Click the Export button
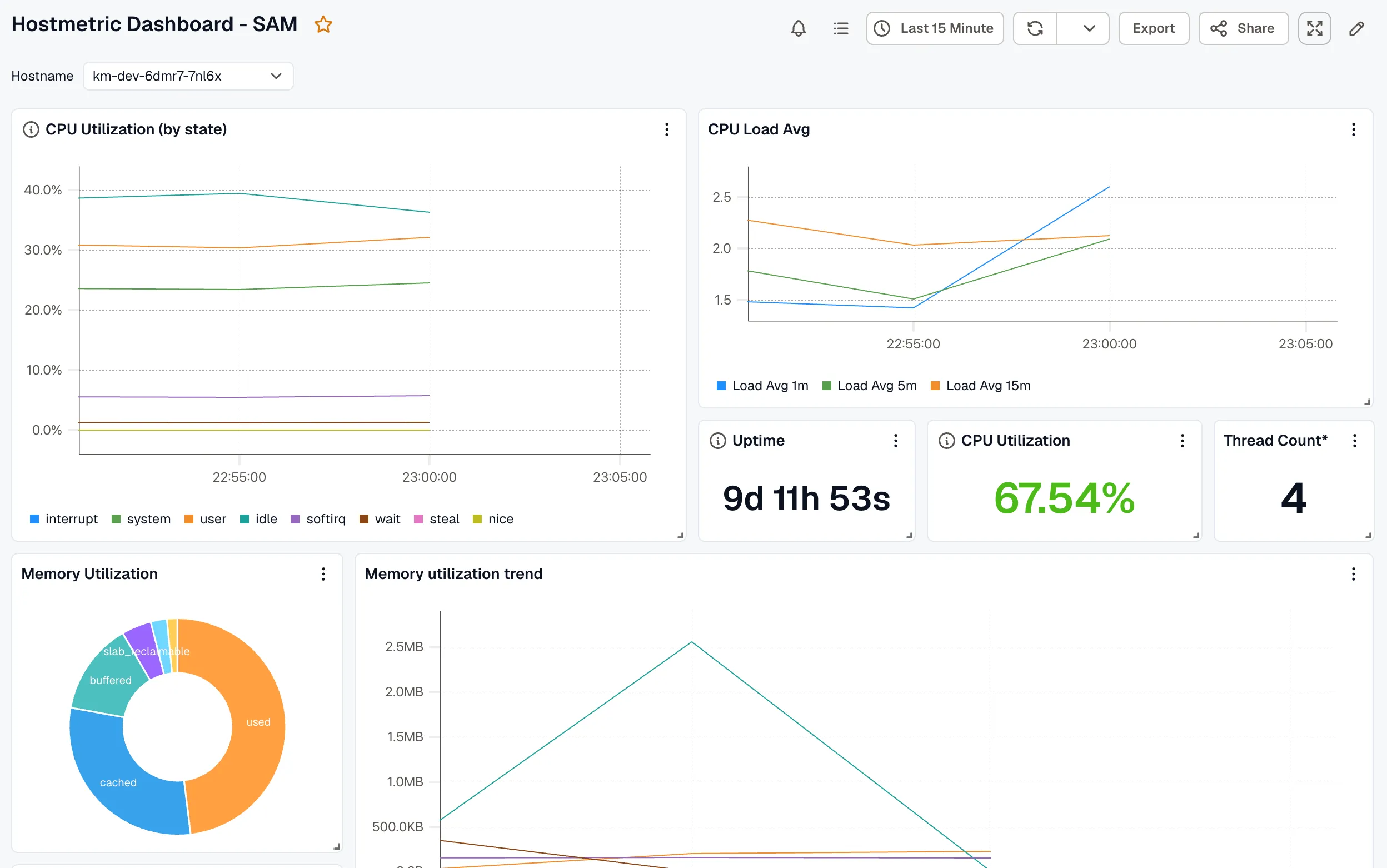 (1154, 28)
